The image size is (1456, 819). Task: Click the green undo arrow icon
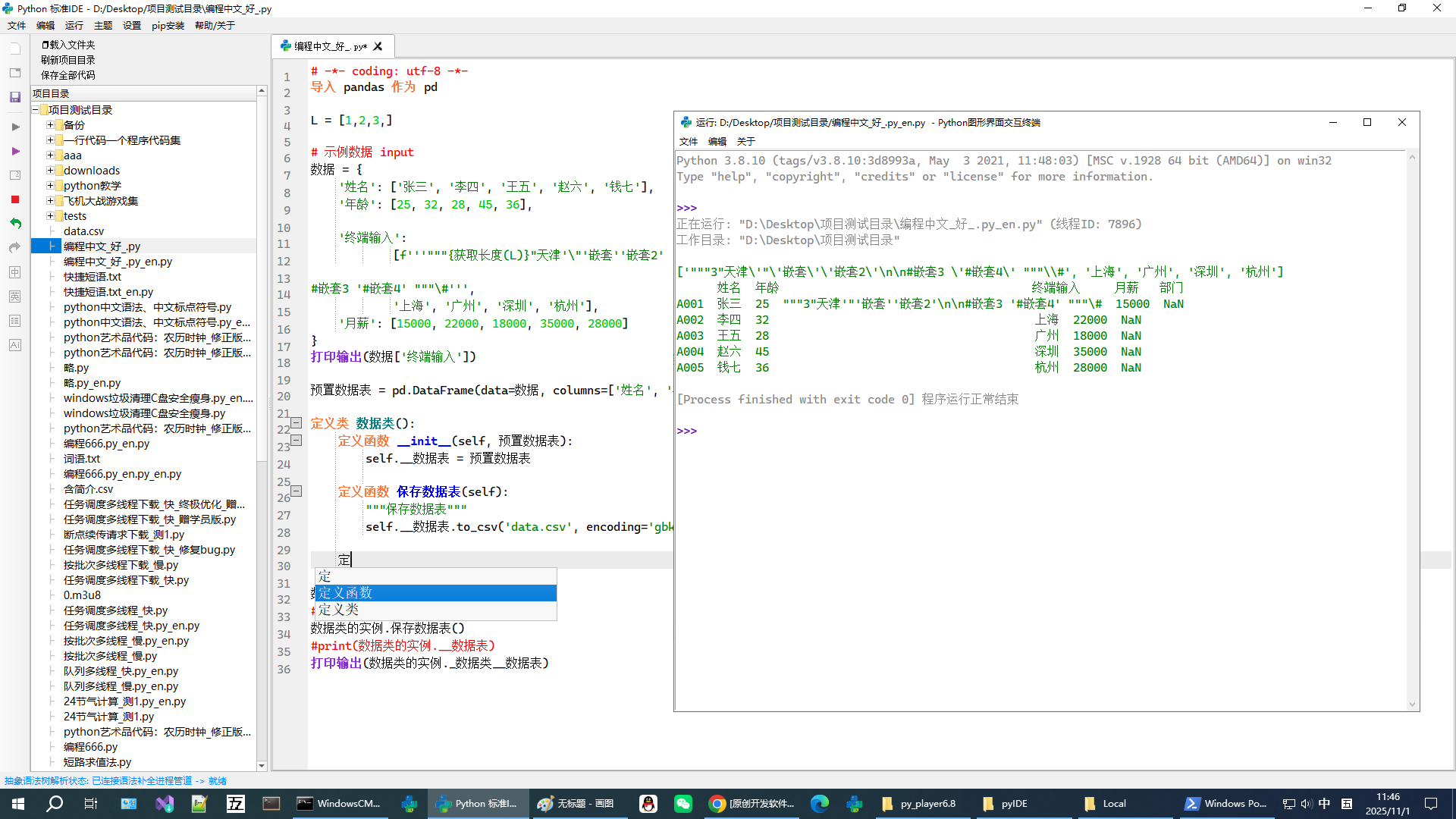point(15,224)
